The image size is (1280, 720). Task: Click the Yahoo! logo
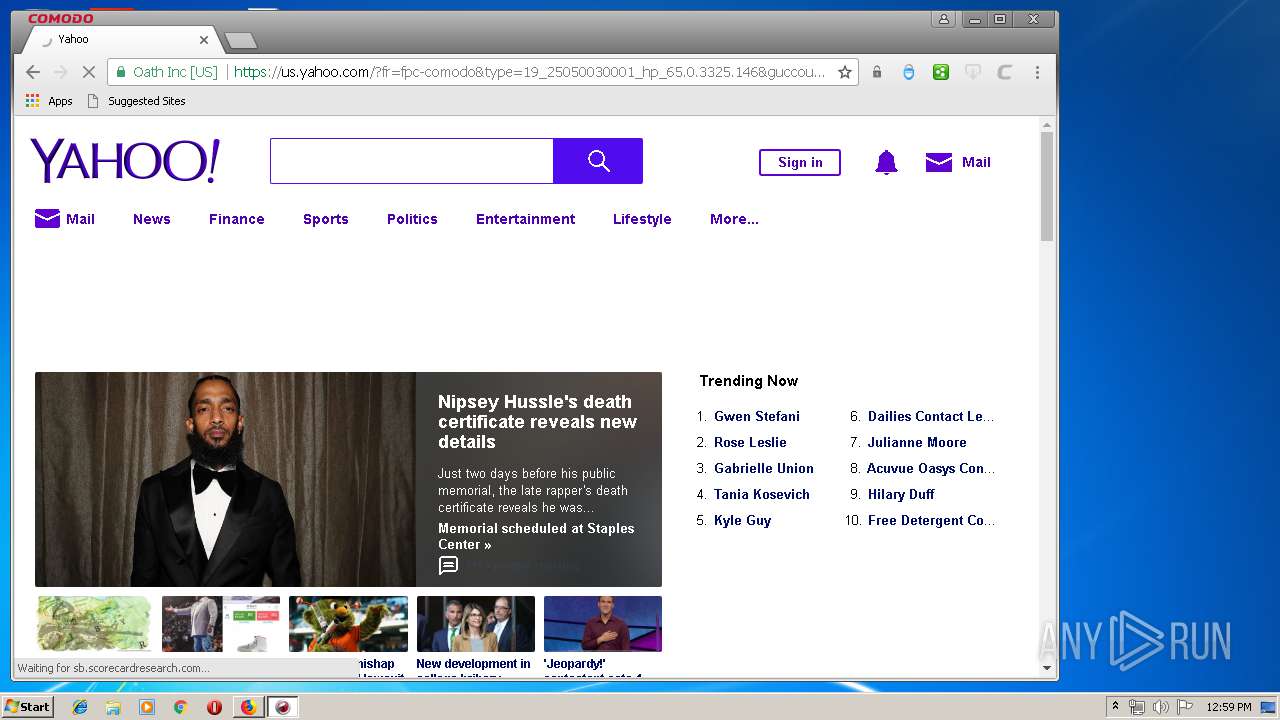point(125,161)
